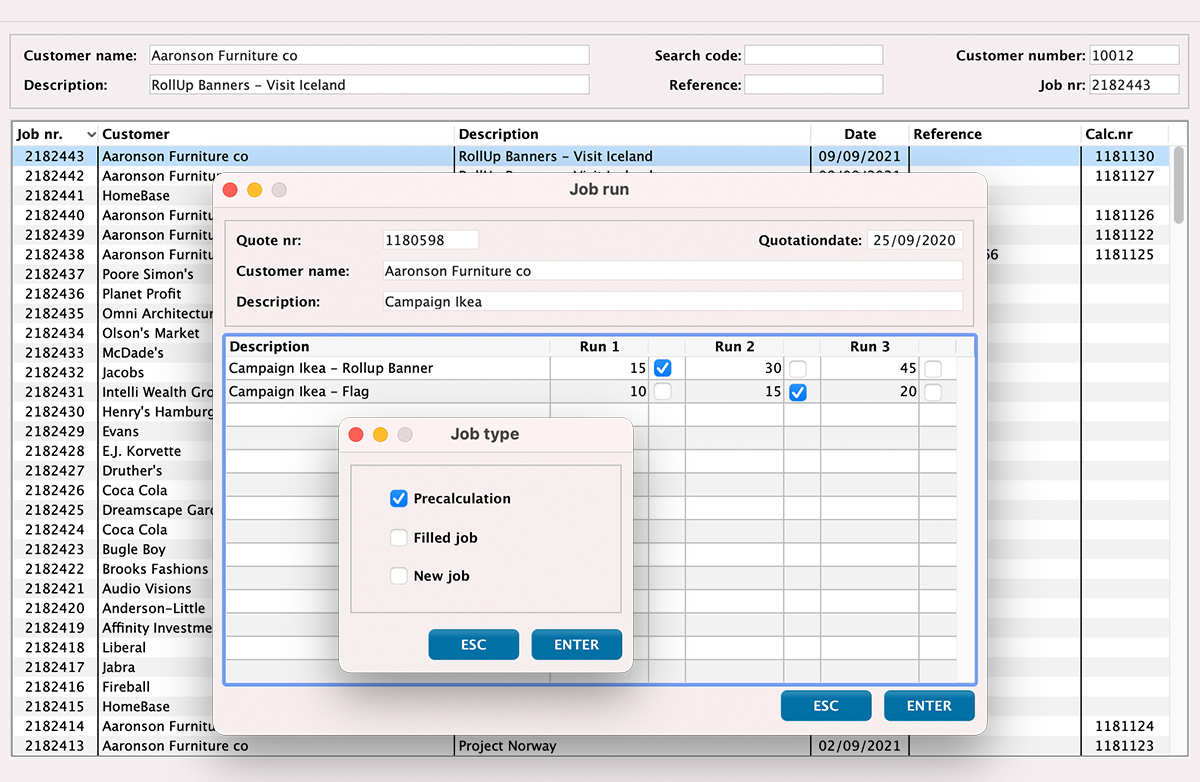Select job 2182427 Druther's
This screenshot has height=782, width=1200.
click(113, 471)
